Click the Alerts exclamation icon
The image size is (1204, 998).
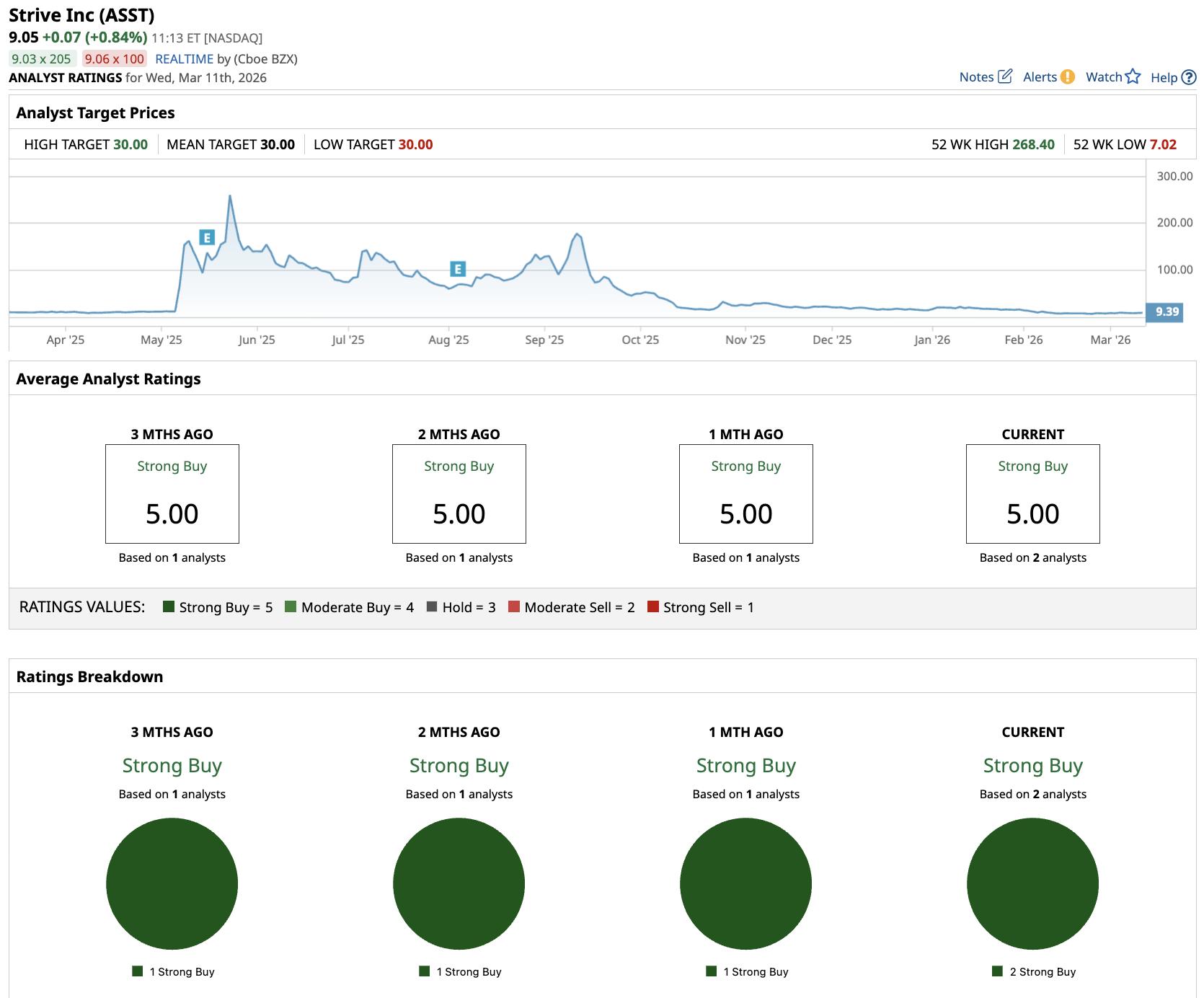tap(1067, 76)
